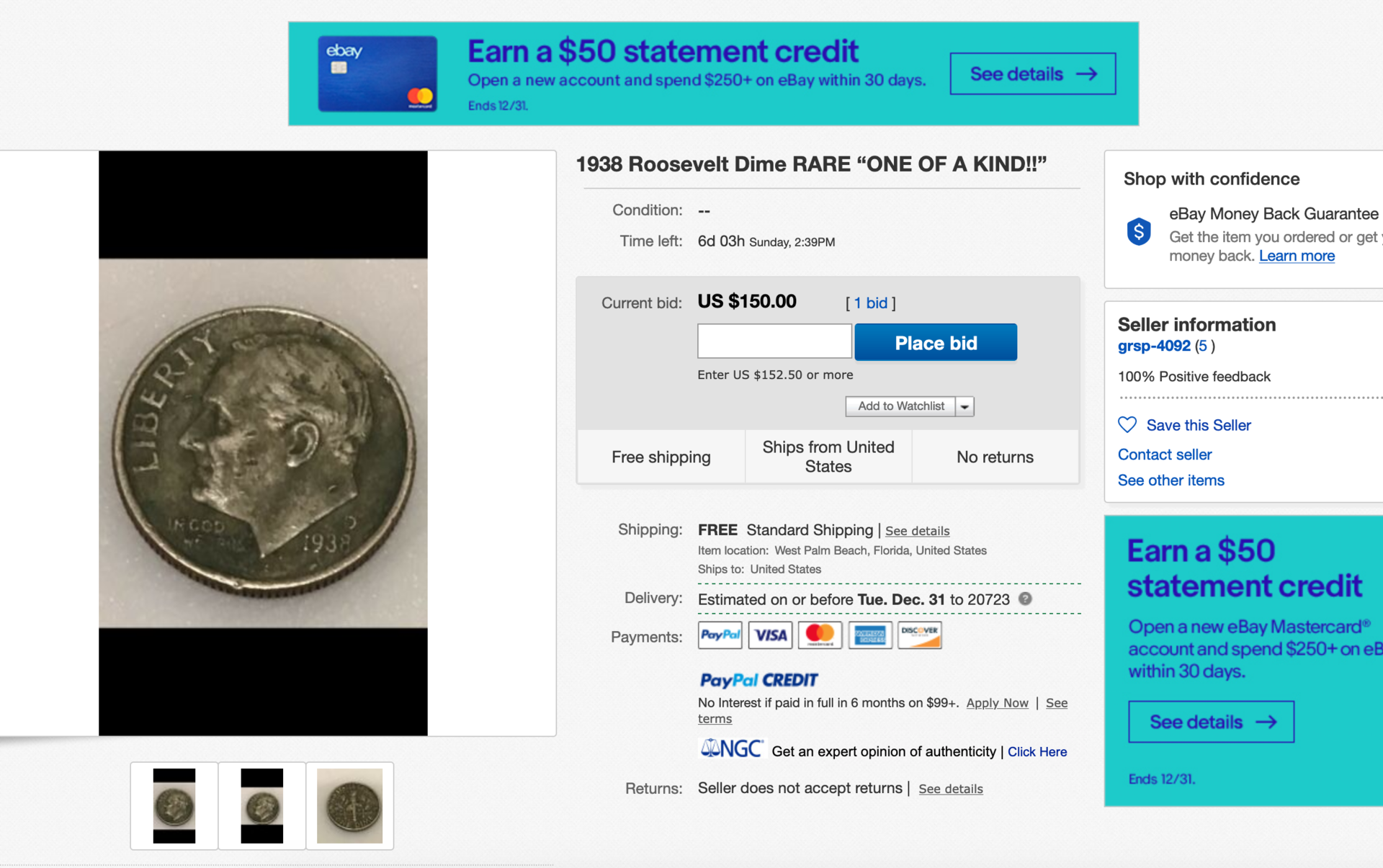1383x868 pixels.
Task: Click See details in top banner ad
Action: click(1032, 73)
